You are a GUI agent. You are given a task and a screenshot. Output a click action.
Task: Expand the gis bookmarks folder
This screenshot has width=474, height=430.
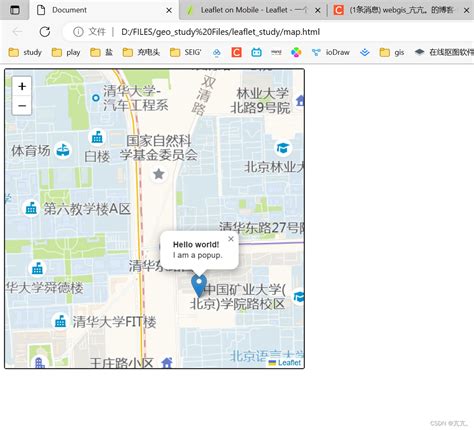(x=392, y=52)
